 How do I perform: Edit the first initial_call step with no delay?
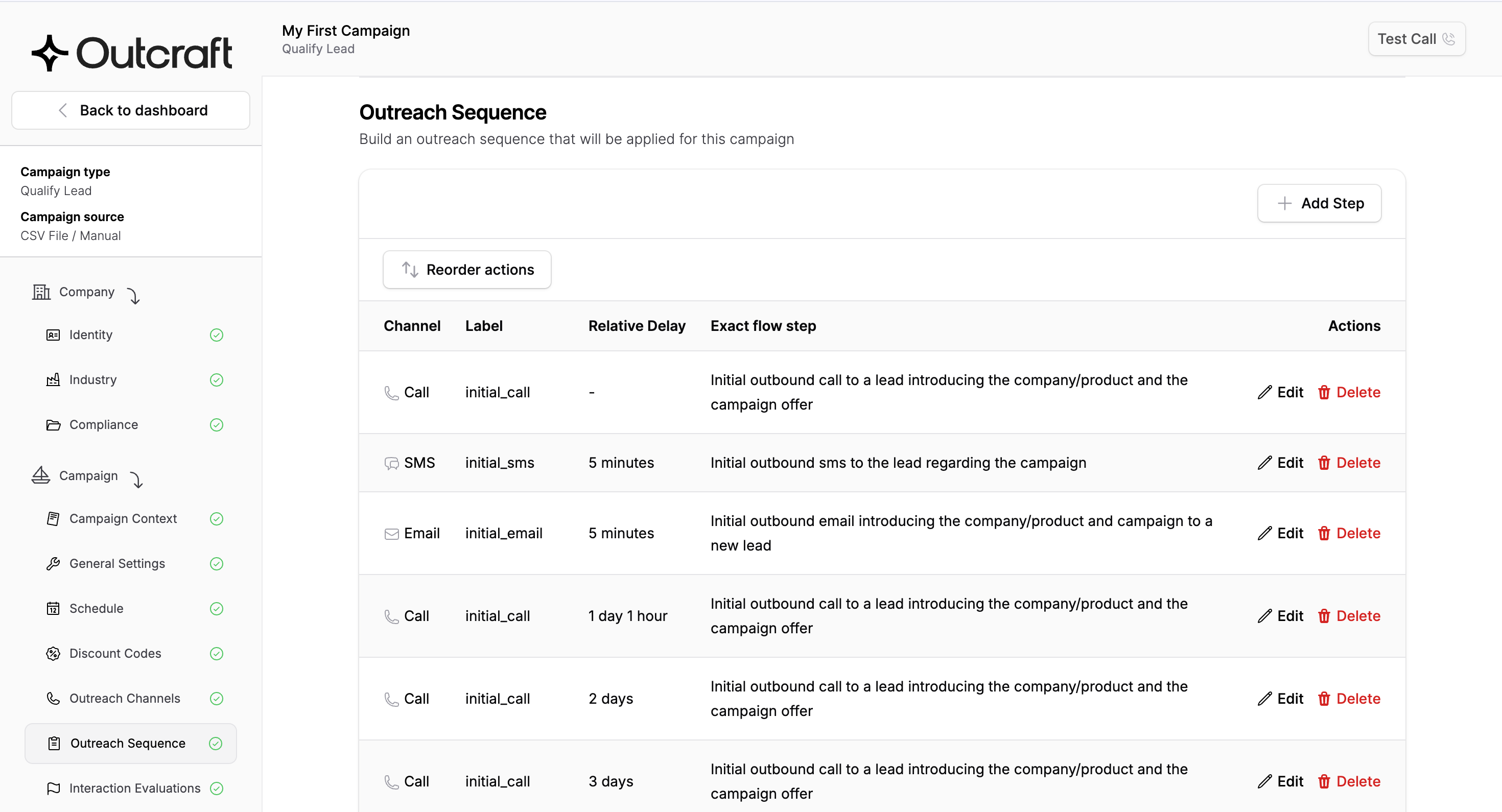click(x=1280, y=392)
